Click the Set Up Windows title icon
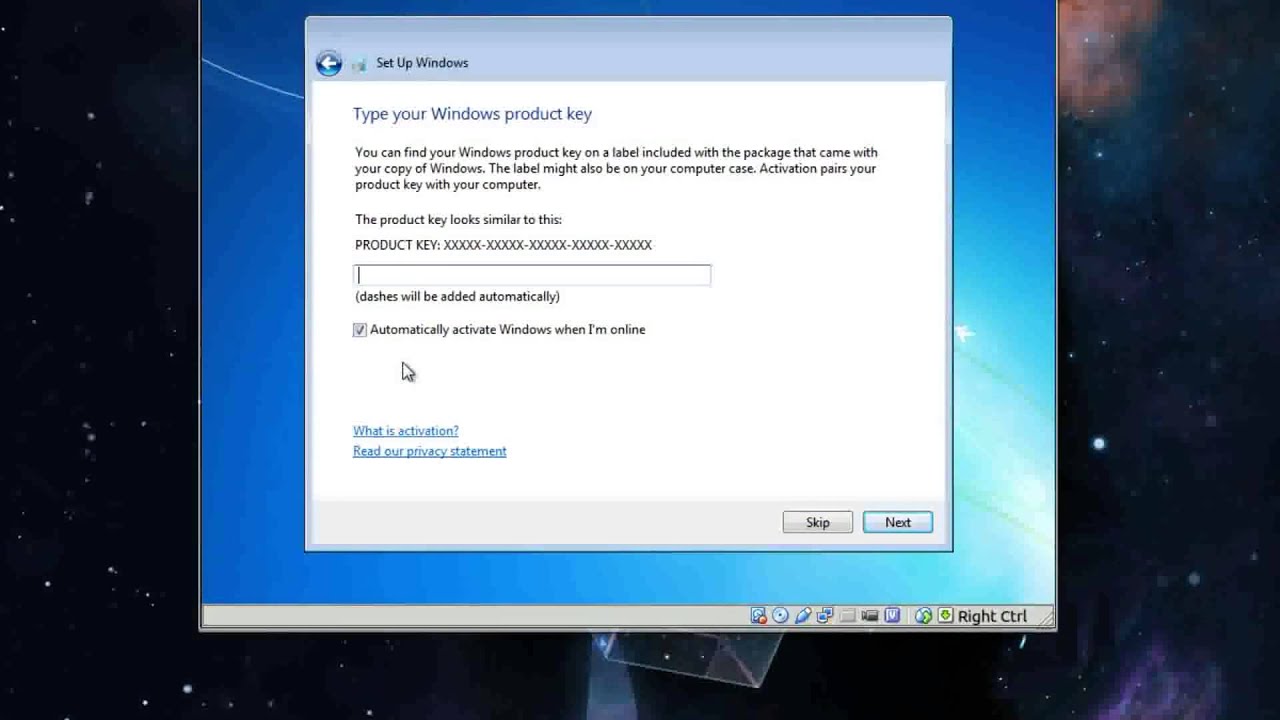 pos(359,63)
